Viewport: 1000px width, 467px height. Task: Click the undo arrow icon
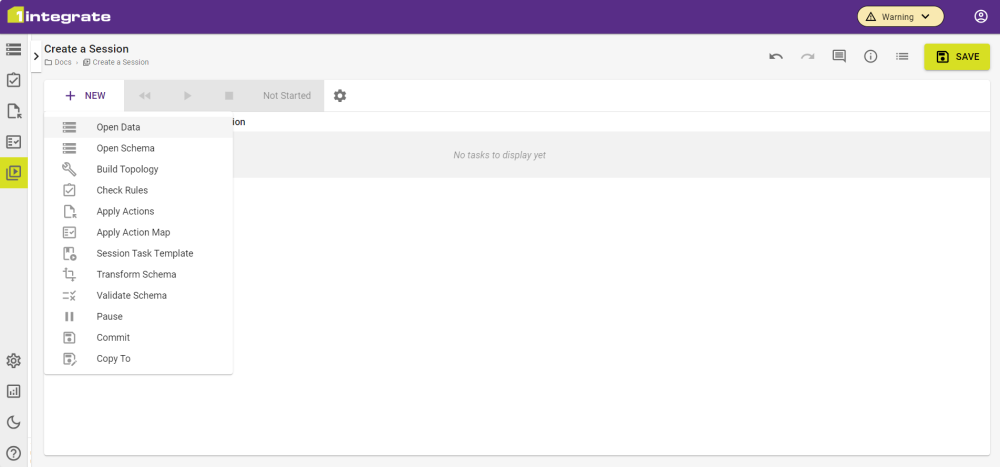pos(776,57)
